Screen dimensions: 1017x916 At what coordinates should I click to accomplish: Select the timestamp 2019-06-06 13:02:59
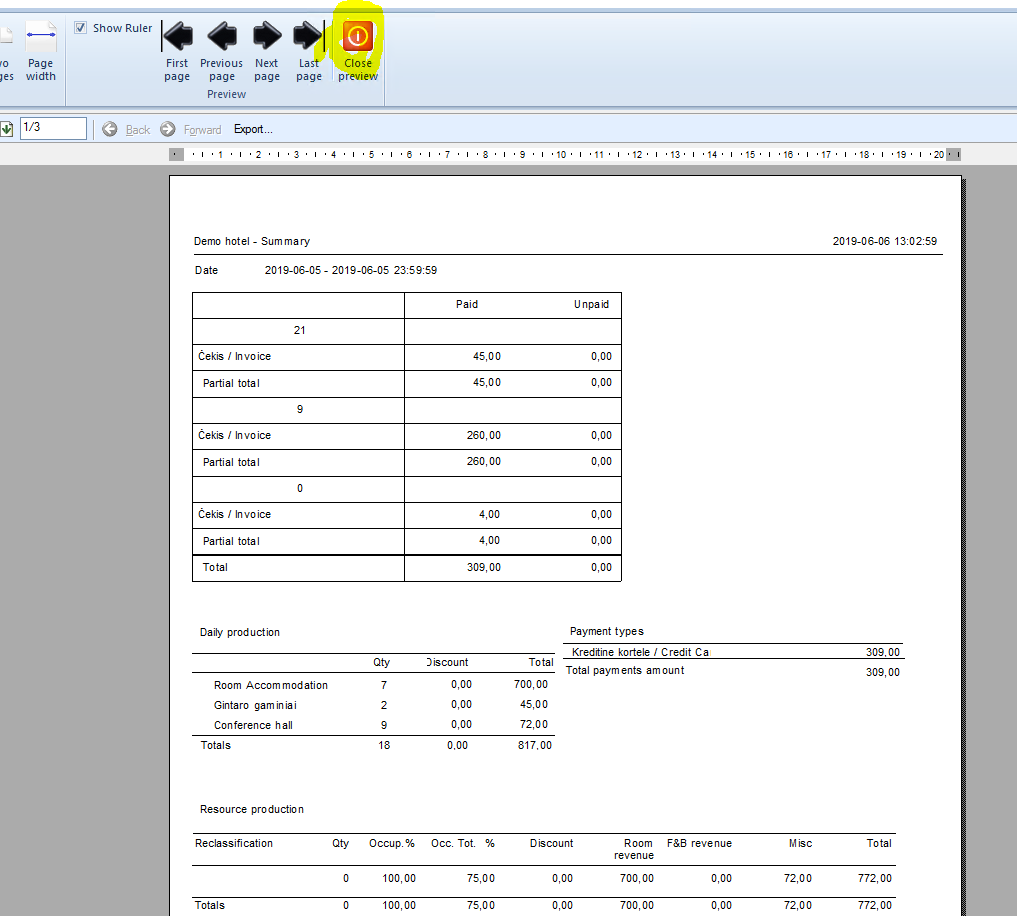coord(885,241)
